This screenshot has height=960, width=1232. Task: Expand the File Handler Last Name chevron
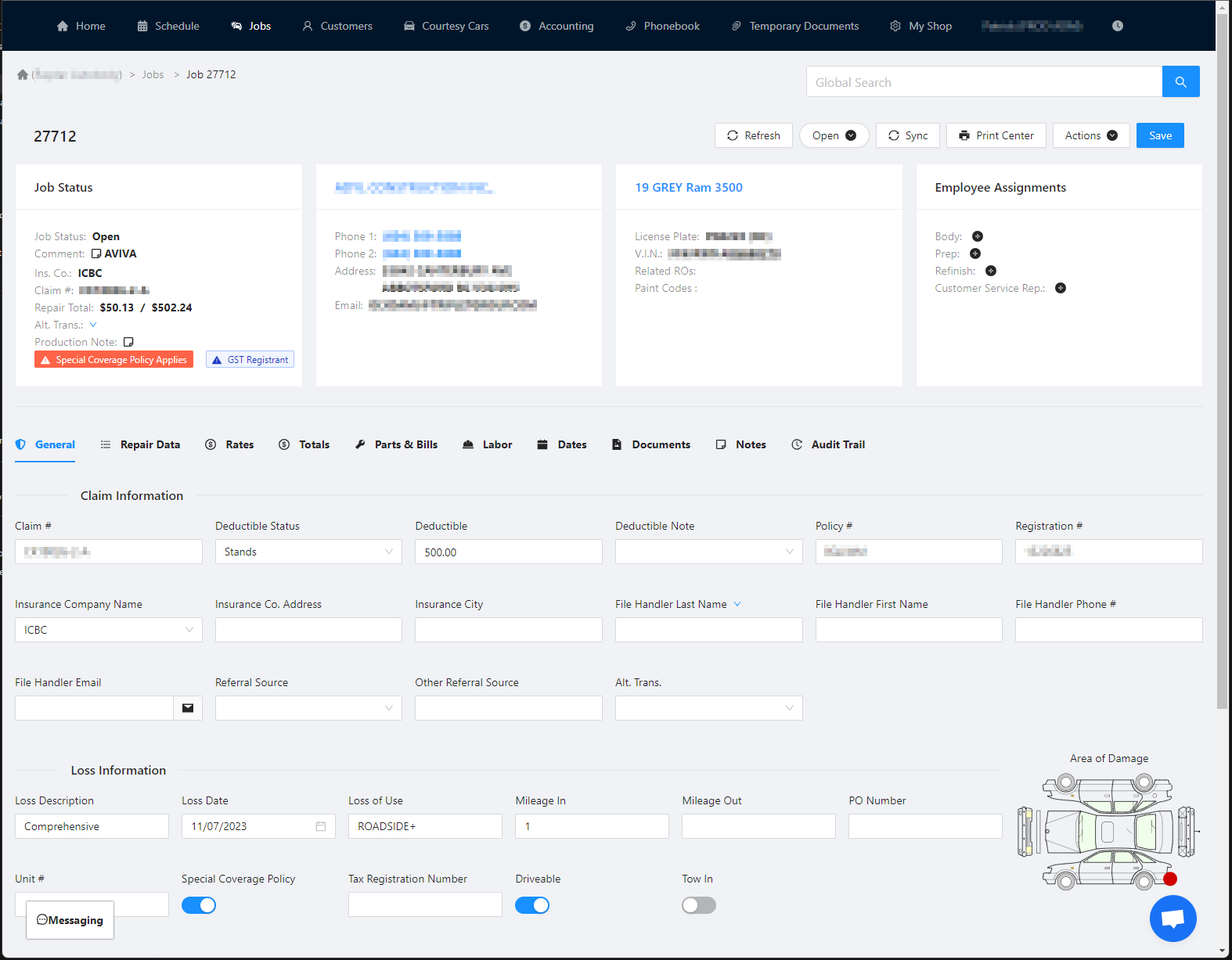pyautogui.click(x=737, y=604)
